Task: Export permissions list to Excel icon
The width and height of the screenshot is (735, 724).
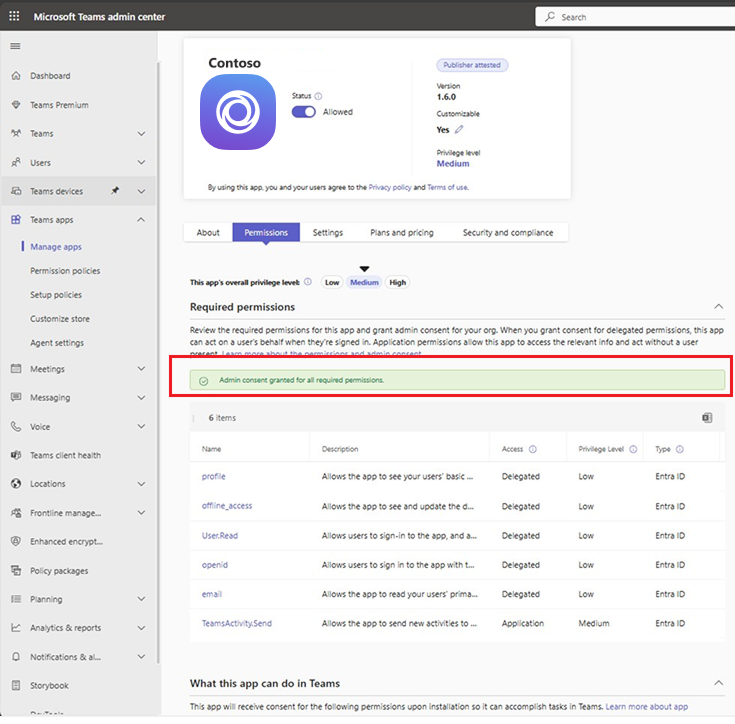Action: click(x=707, y=418)
